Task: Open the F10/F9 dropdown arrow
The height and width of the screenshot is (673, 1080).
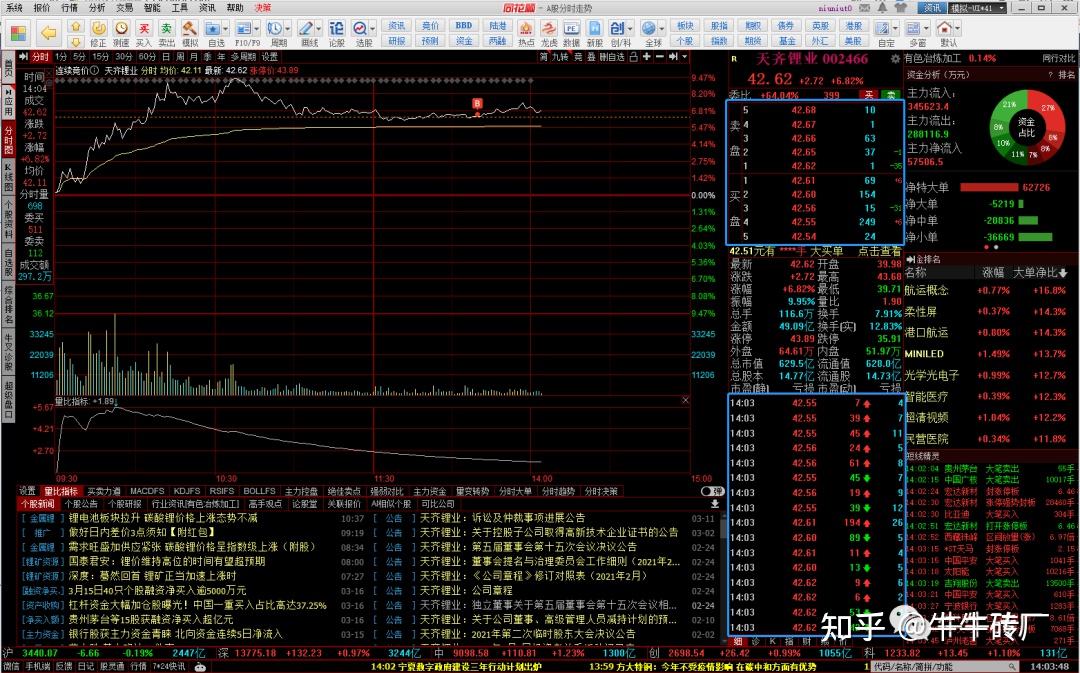Action: point(256,29)
